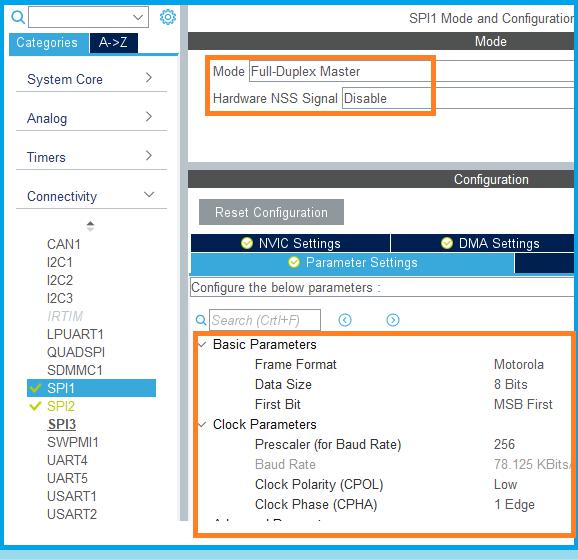Collapse the Basic Parameters group
The image size is (578, 559).
202,344
